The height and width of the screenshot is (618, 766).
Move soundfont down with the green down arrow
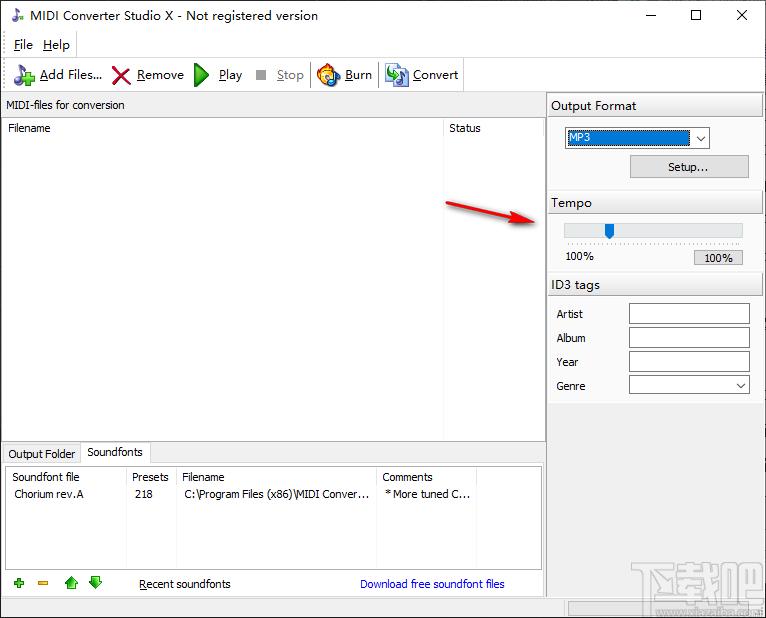pos(95,582)
